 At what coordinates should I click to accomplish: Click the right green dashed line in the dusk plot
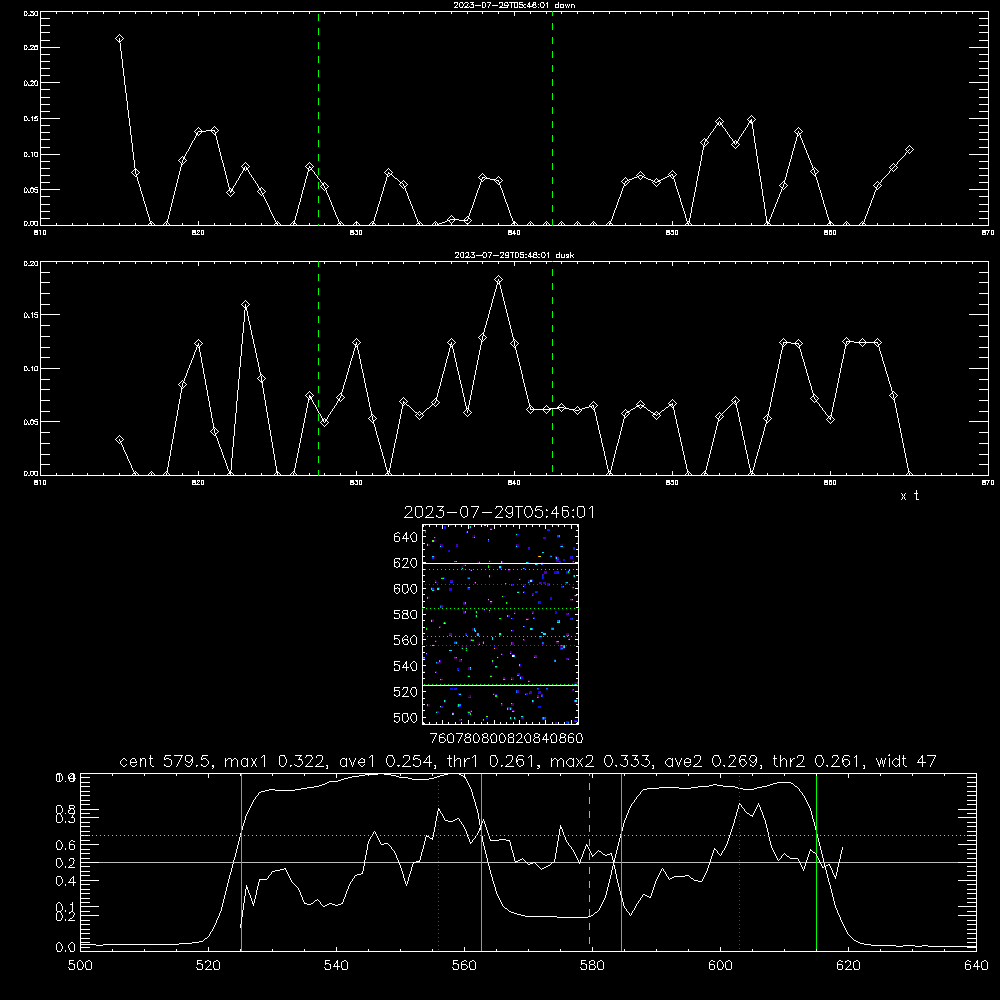[x=552, y=369]
